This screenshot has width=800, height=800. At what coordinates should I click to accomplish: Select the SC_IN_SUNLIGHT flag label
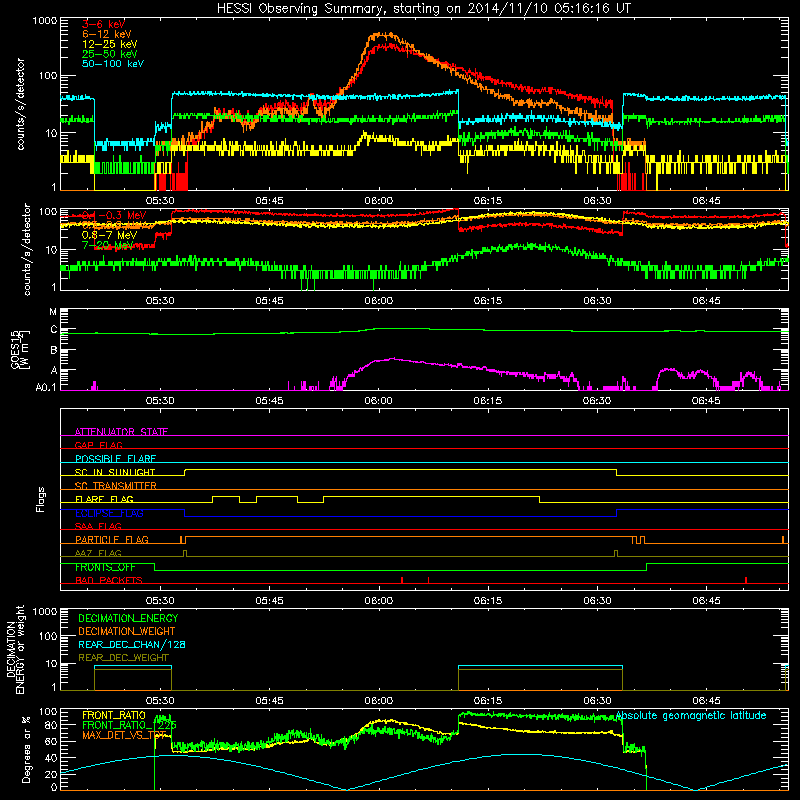115,472
